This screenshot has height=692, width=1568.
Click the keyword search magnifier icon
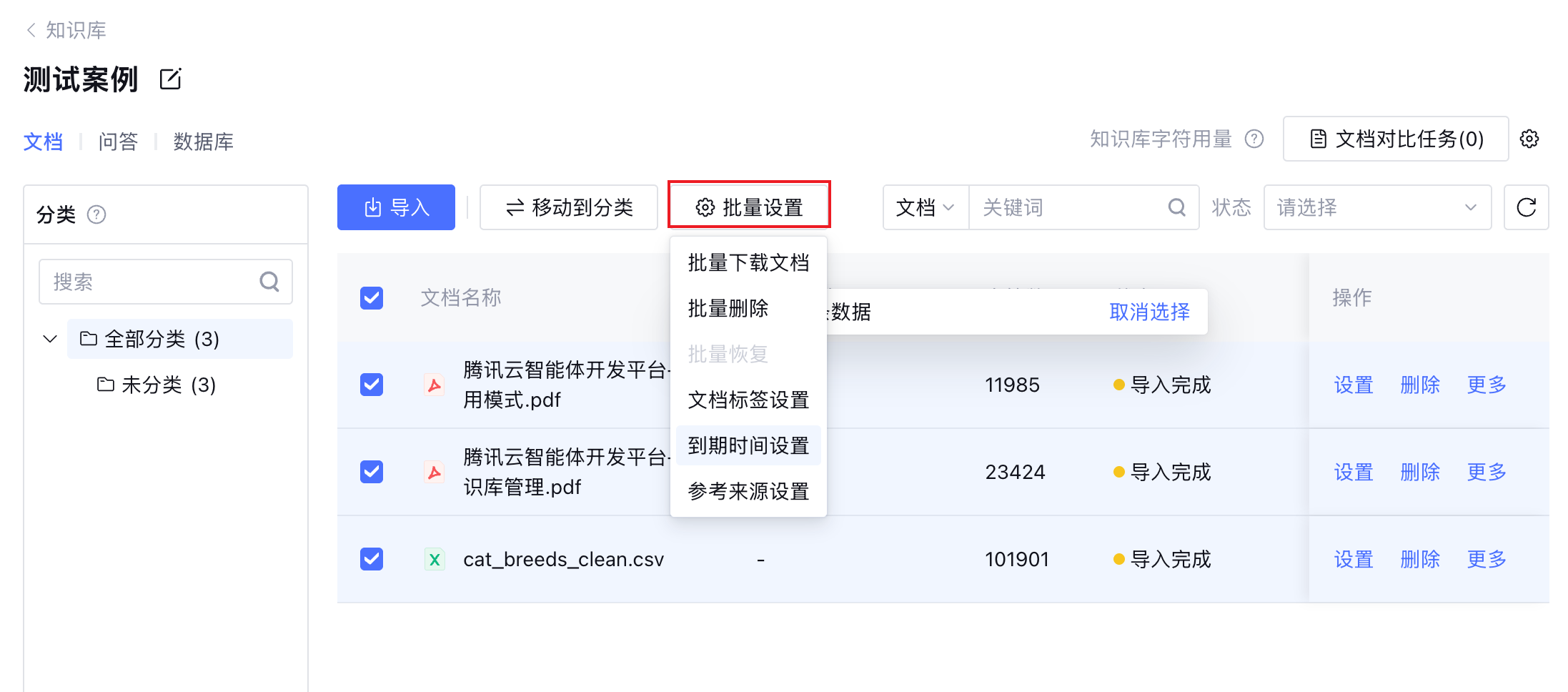point(1176,207)
